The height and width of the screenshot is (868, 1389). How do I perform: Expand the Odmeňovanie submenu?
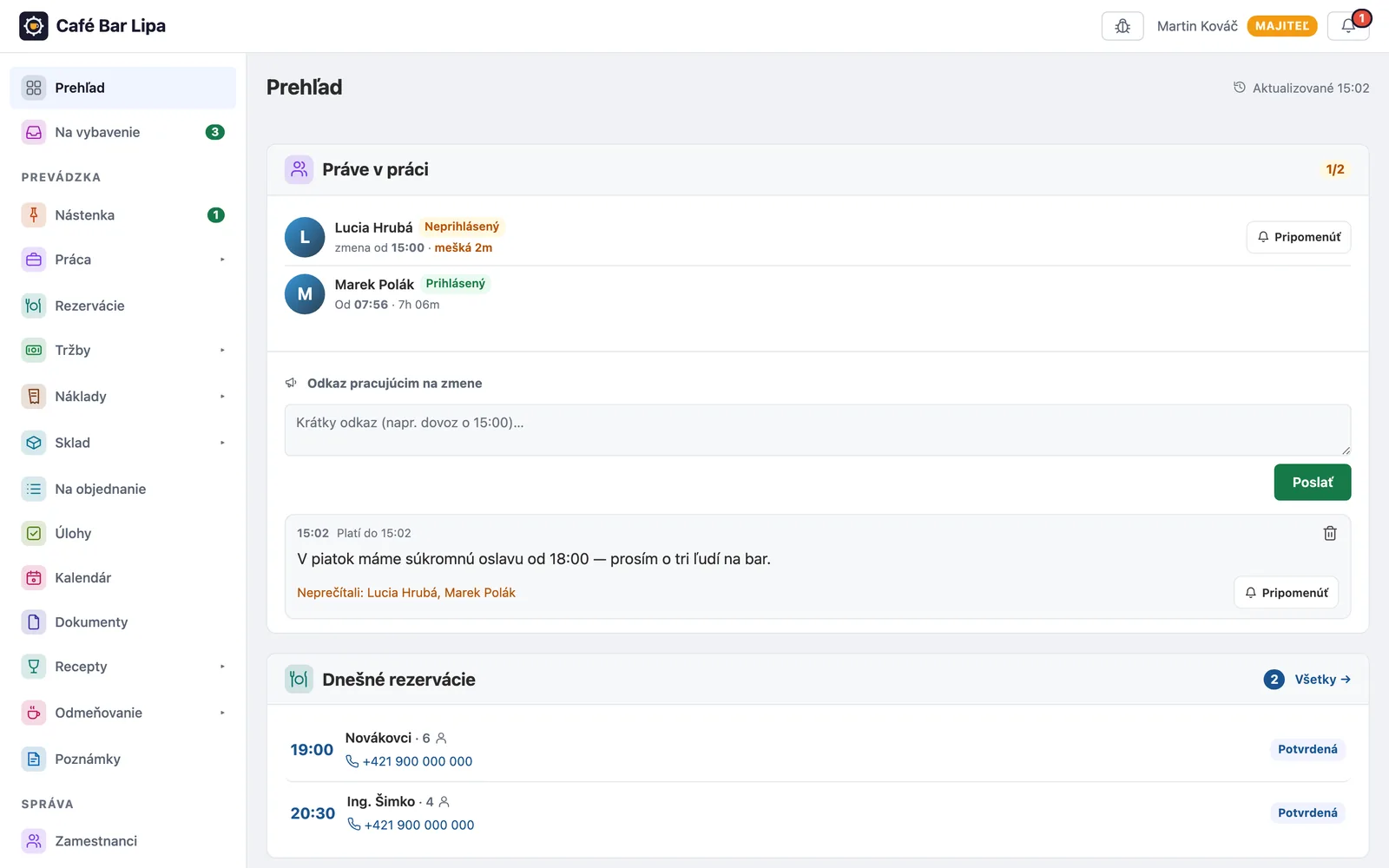tap(222, 713)
